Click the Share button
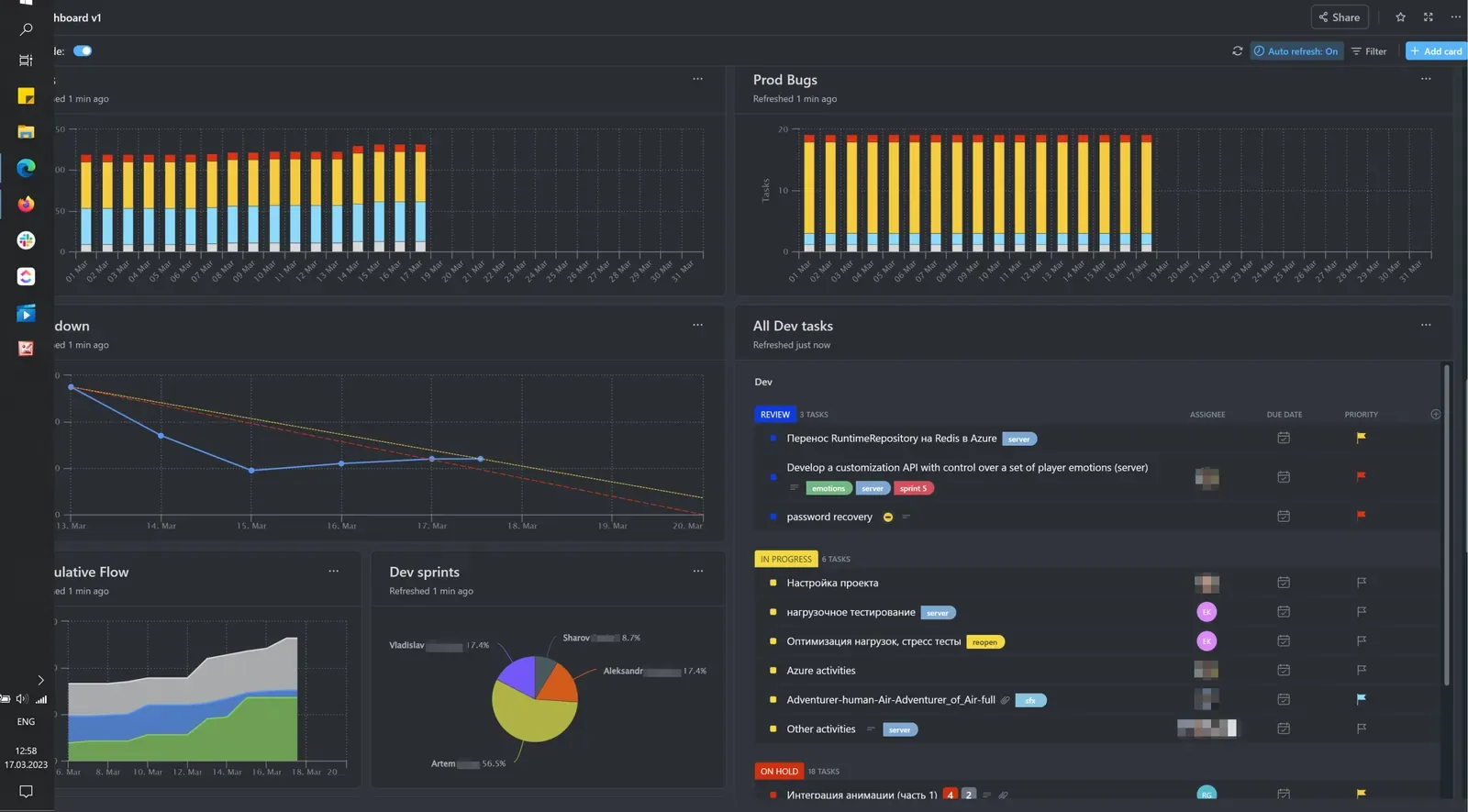The height and width of the screenshot is (812, 1468). (1340, 17)
